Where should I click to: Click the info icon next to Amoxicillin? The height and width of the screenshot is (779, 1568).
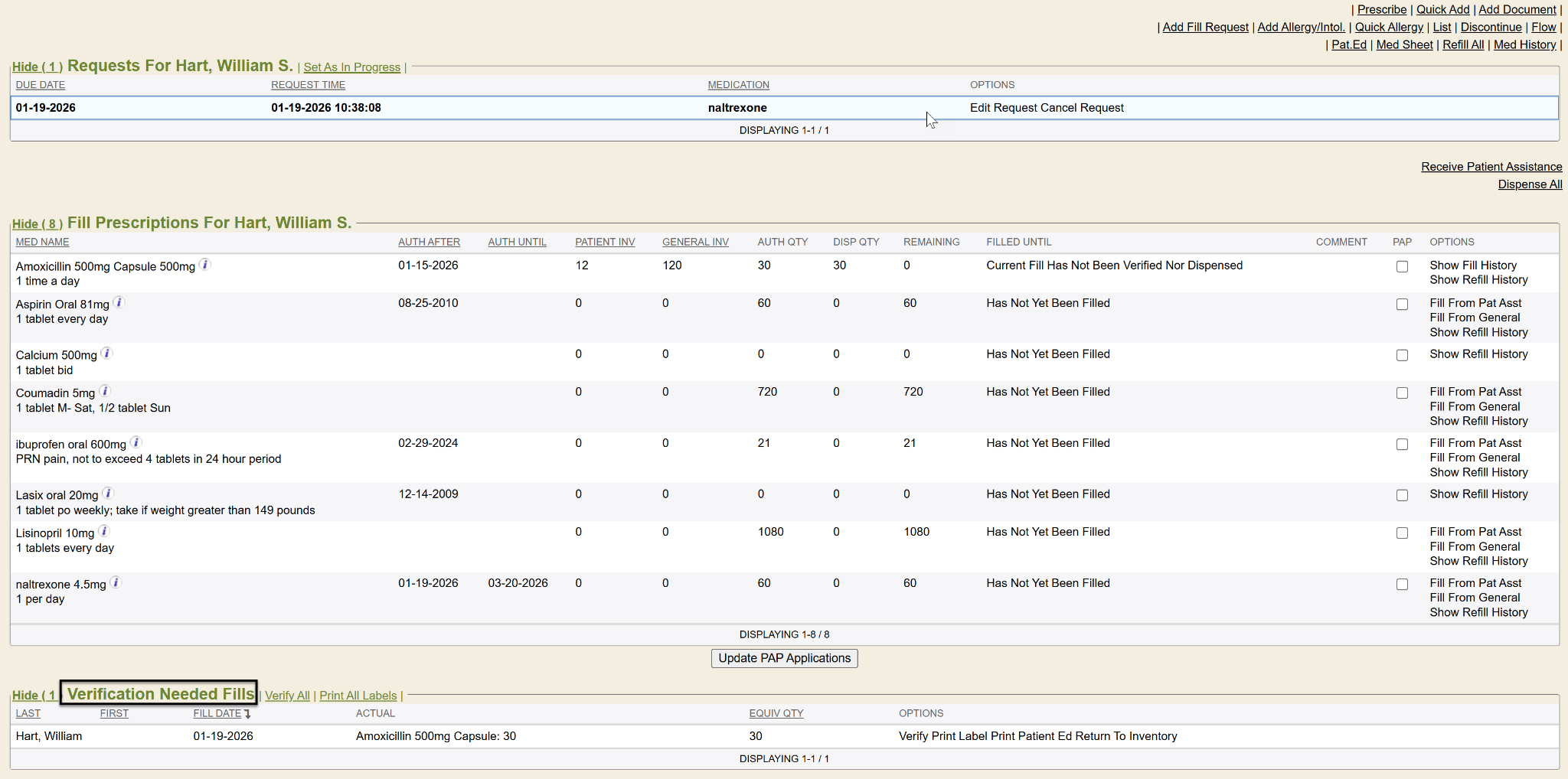(x=205, y=265)
